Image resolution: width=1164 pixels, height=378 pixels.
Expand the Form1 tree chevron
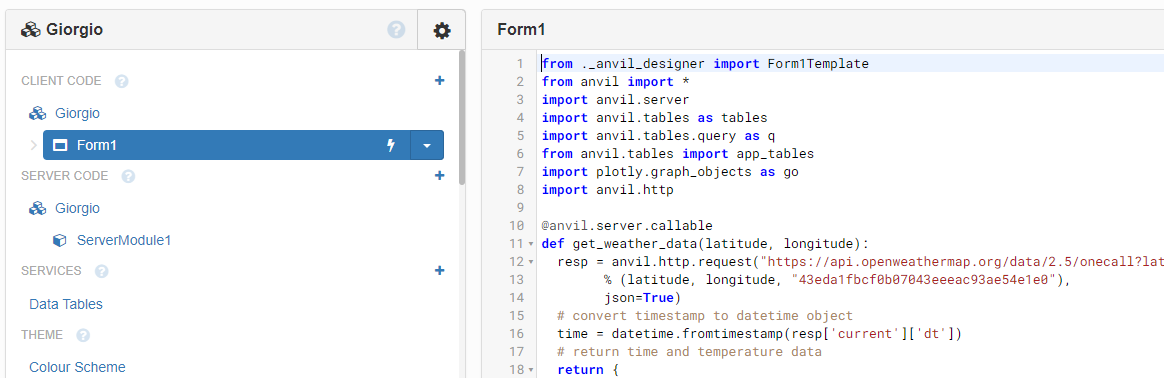[x=33, y=146]
